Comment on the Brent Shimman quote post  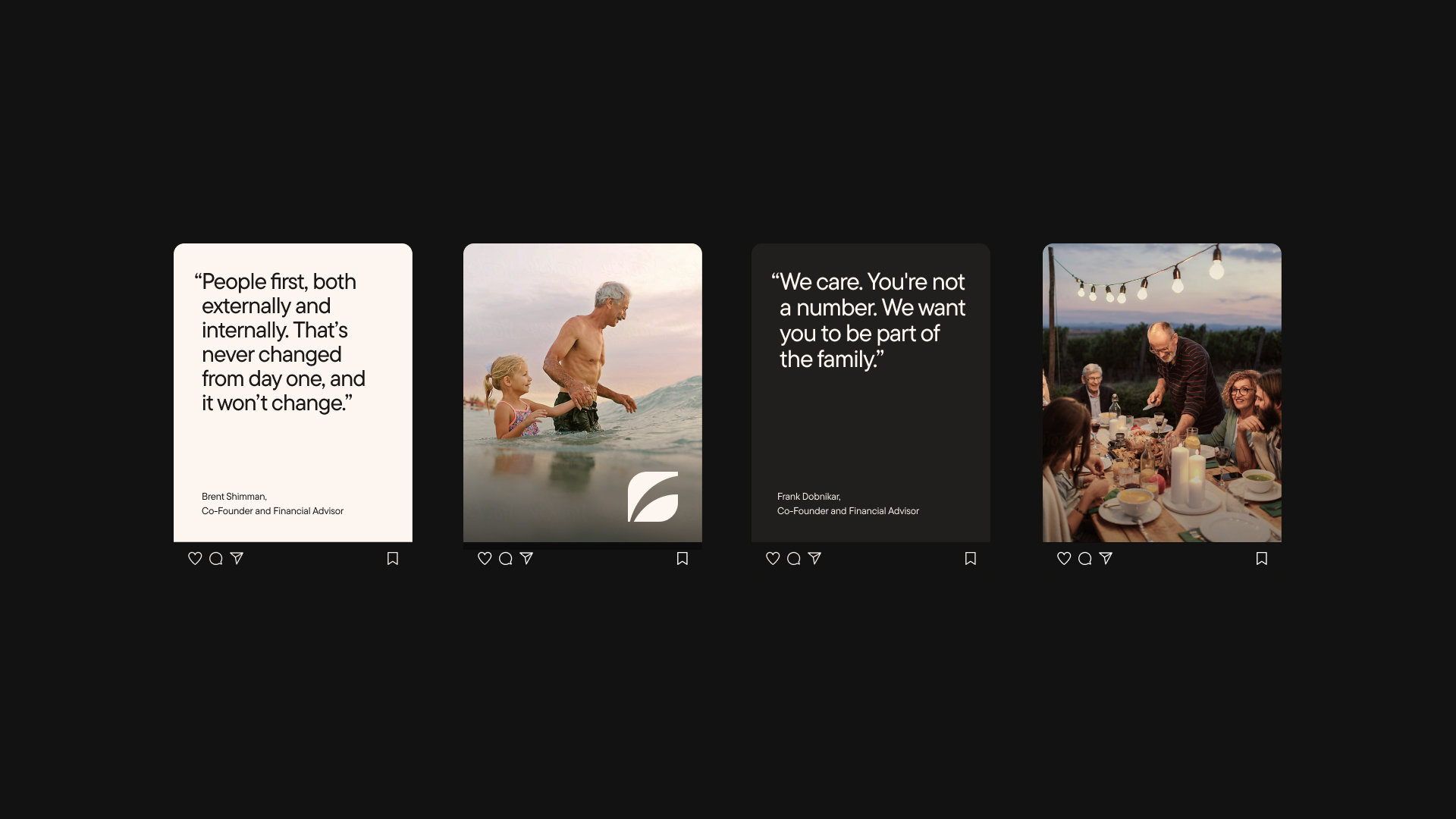[216, 558]
